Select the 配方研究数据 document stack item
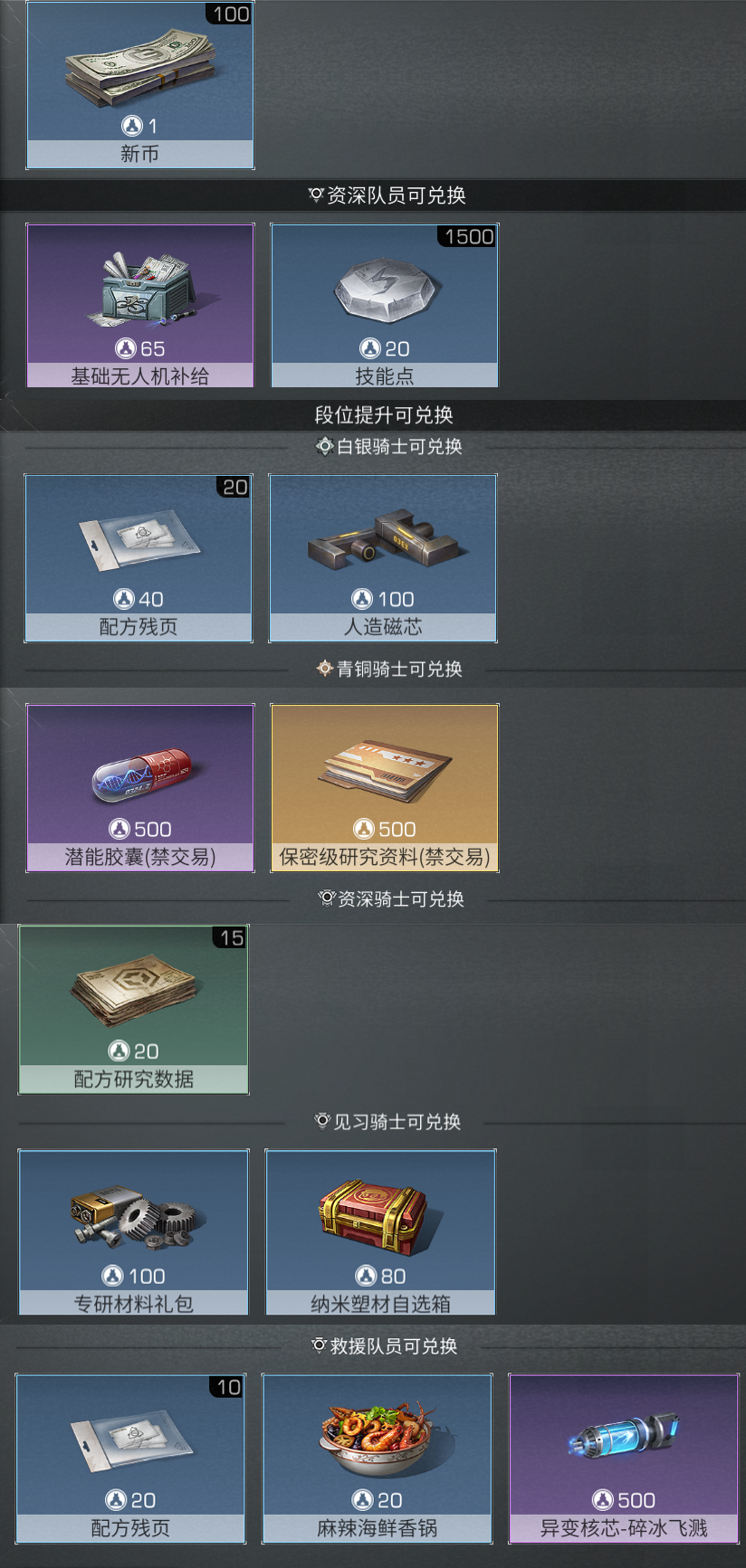Viewport: 746px width, 1568px height. (x=133, y=1010)
